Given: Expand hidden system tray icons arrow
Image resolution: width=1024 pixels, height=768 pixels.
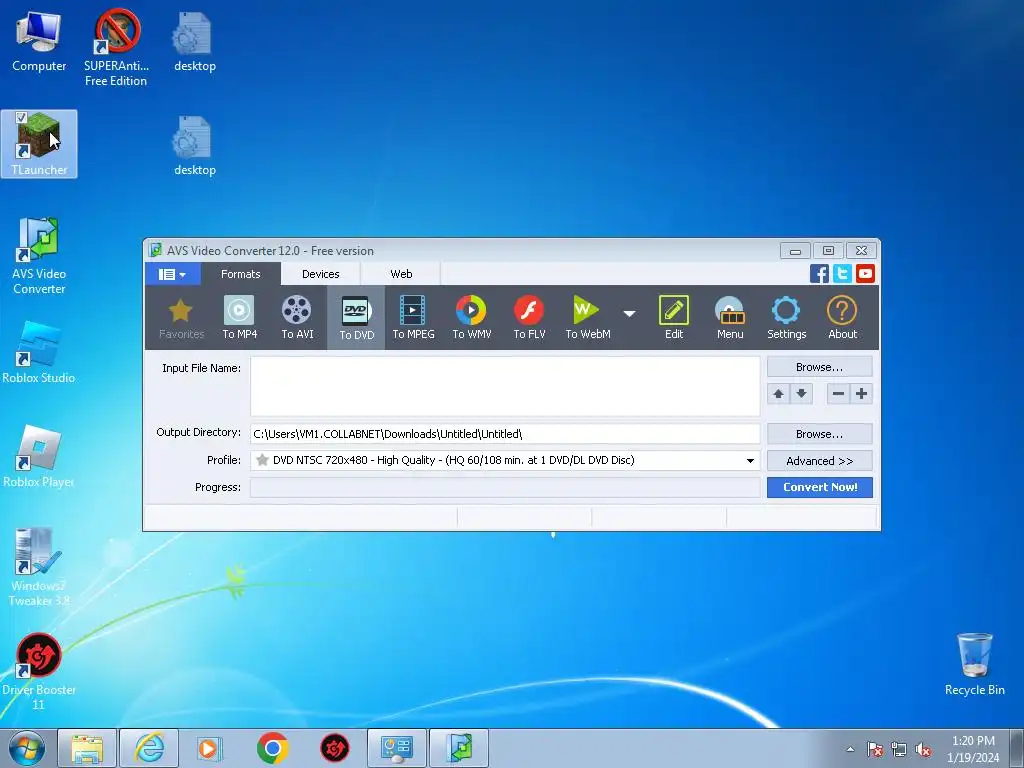Looking at the screenshot, I should pos(850,749).
